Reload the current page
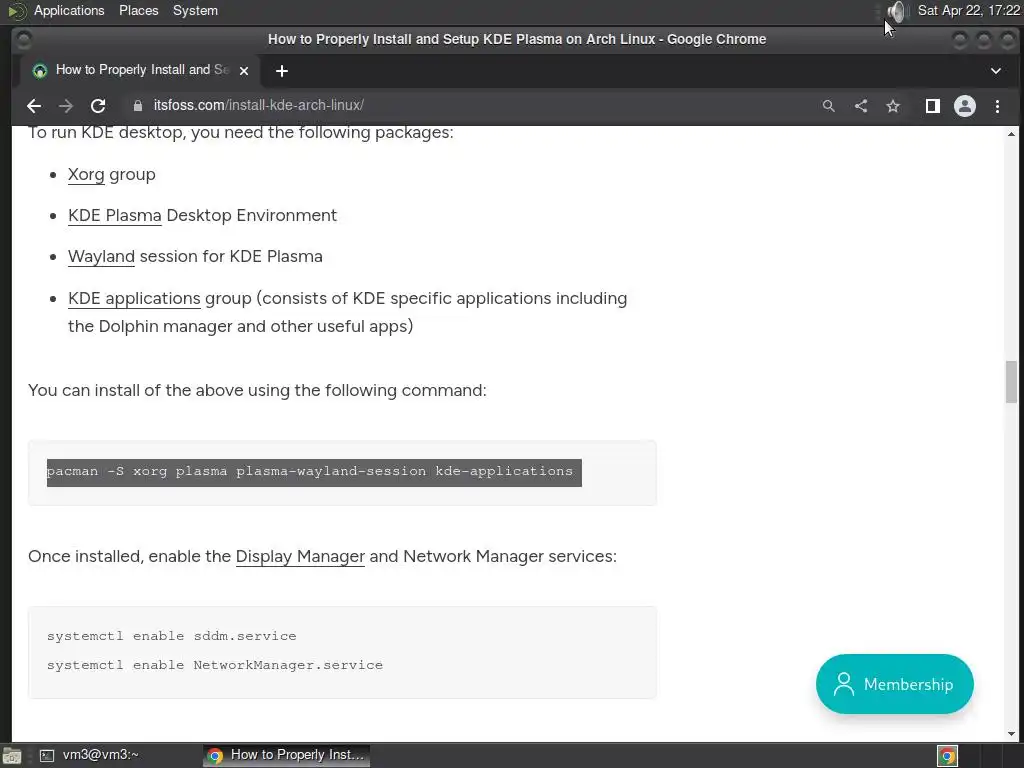1024x768 pixels. coord(98,106)
